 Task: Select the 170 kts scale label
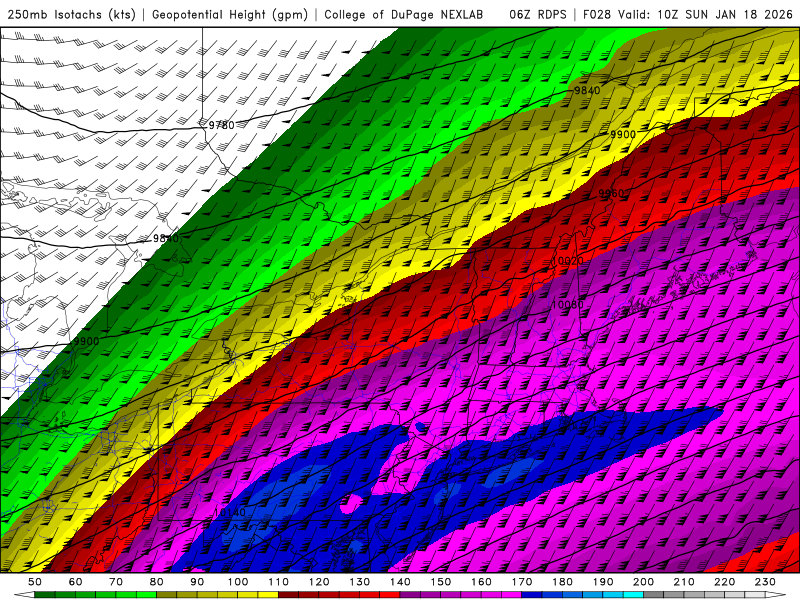[x=521, y=582]
